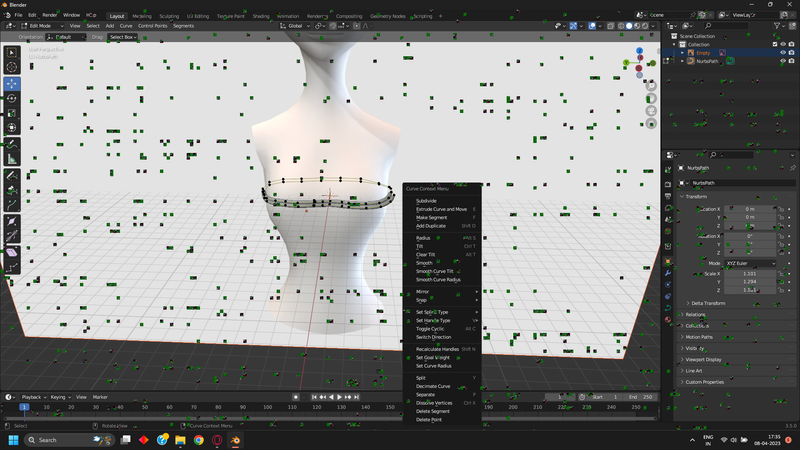Viewport: 800px width, 450px height.
Task: Expand the Motion Paths panel
Action: pyautogui.click(x=699, y=337)
